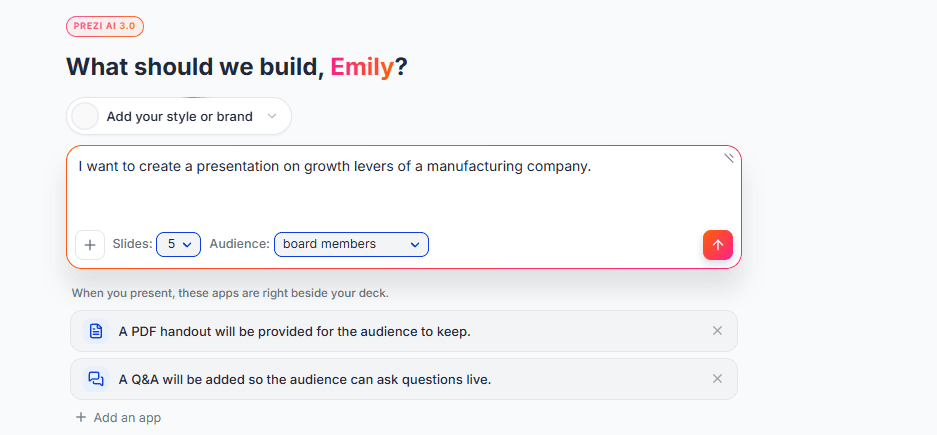Screen dimensions: 937x435
Task: Click the Prezi AI 3.0 badge
Action: 105,26
